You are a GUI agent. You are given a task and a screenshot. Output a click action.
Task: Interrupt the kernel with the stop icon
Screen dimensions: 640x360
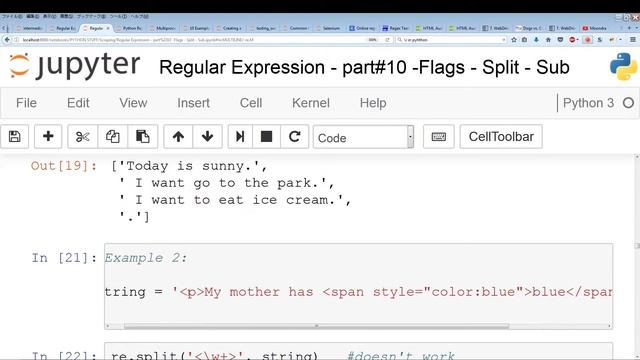[267, 136]
